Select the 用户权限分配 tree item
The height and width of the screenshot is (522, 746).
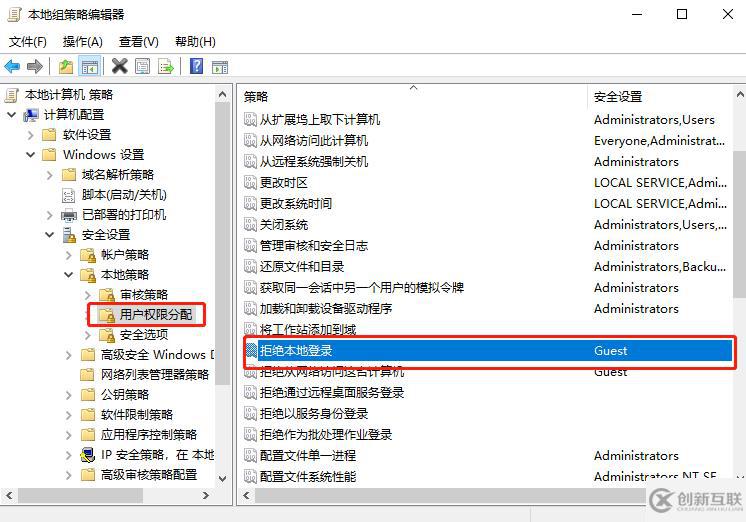156,315
